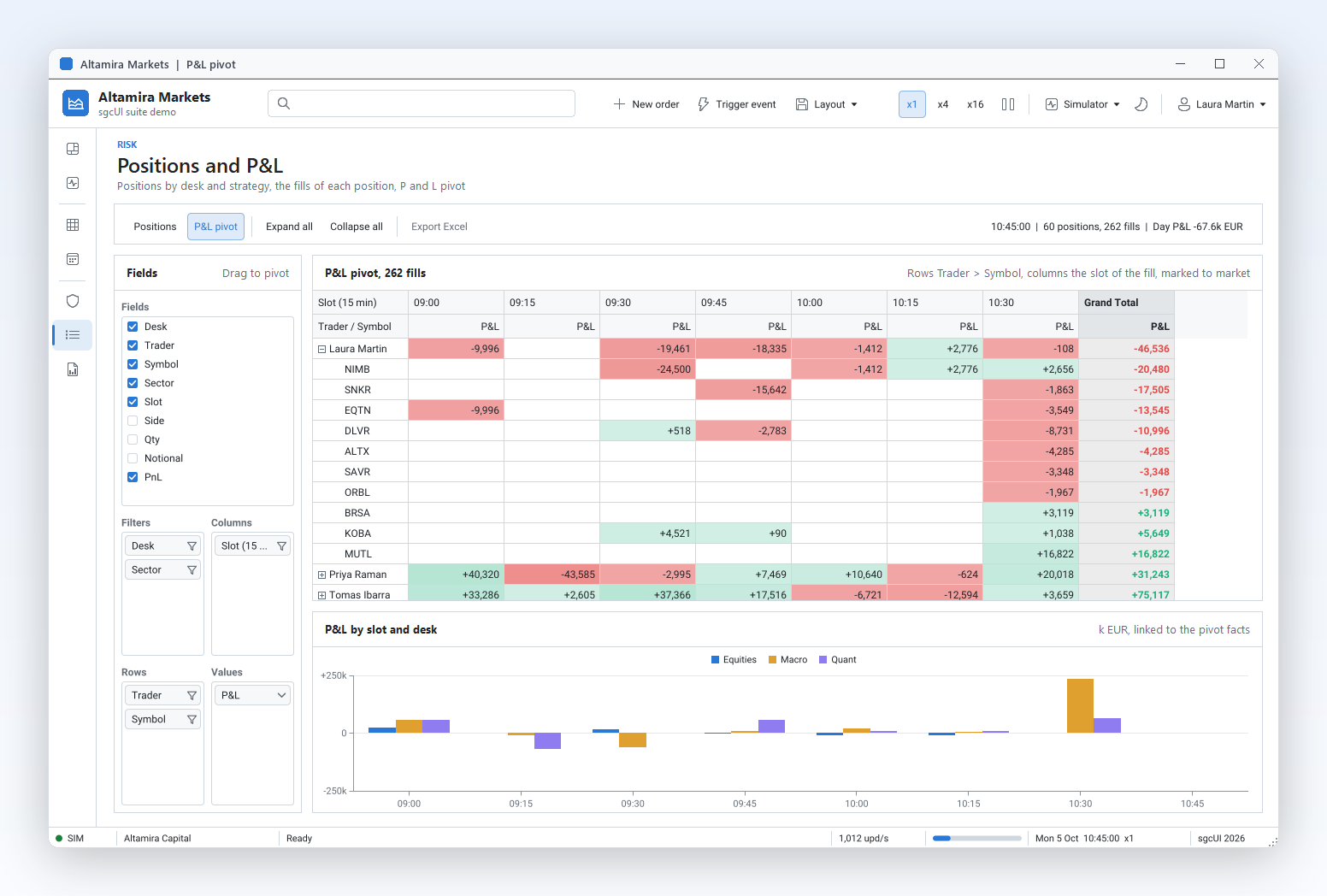Toggle dark mode moon icon
1327x896 pixels.
point(1141,104)
